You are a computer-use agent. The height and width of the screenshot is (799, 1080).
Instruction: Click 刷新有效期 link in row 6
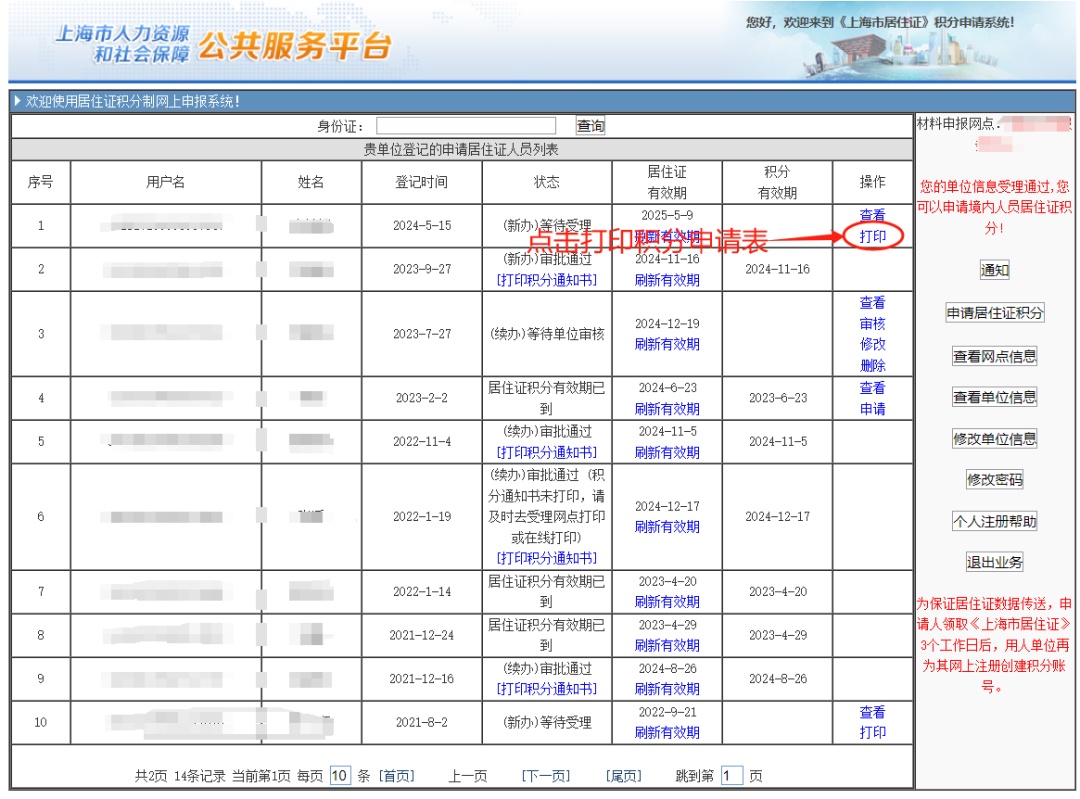[667, 527]
